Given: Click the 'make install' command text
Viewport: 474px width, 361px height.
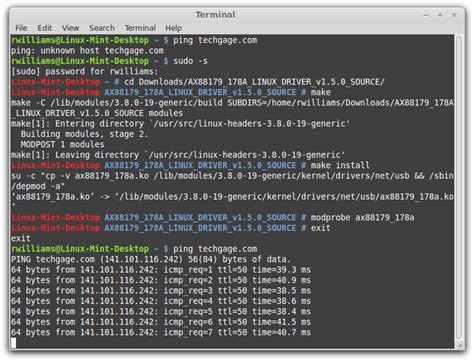Looking at the screenshot, I should click(x=340, y=165).
